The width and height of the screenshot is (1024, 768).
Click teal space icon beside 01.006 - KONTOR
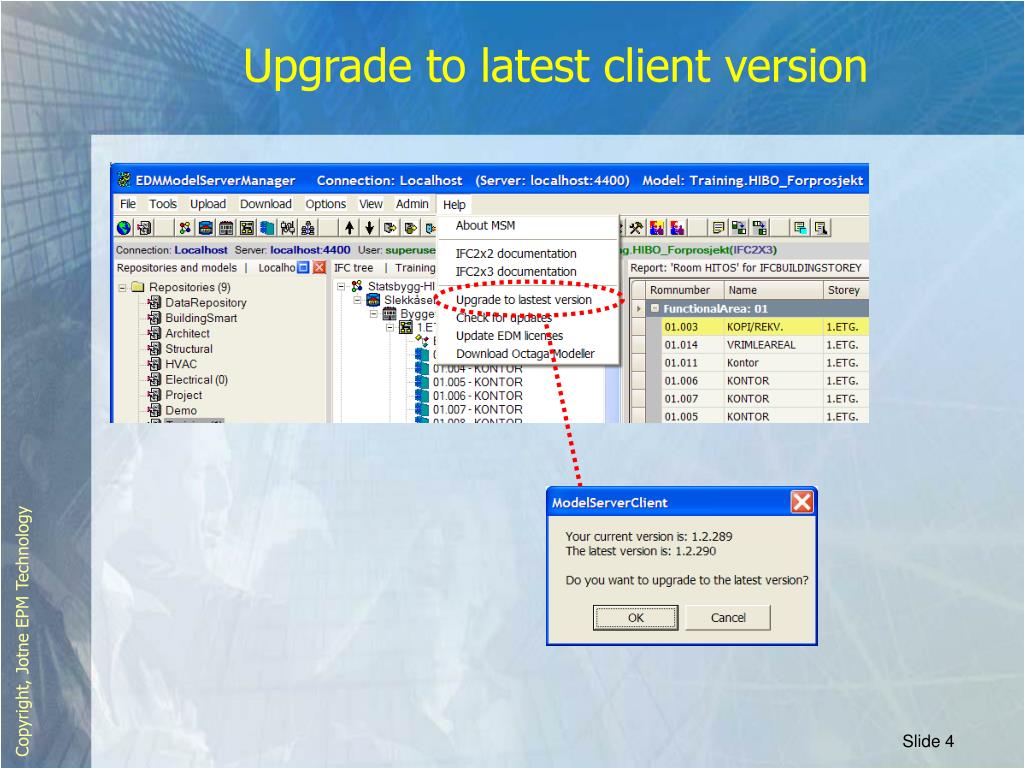[x=422, y=396]
